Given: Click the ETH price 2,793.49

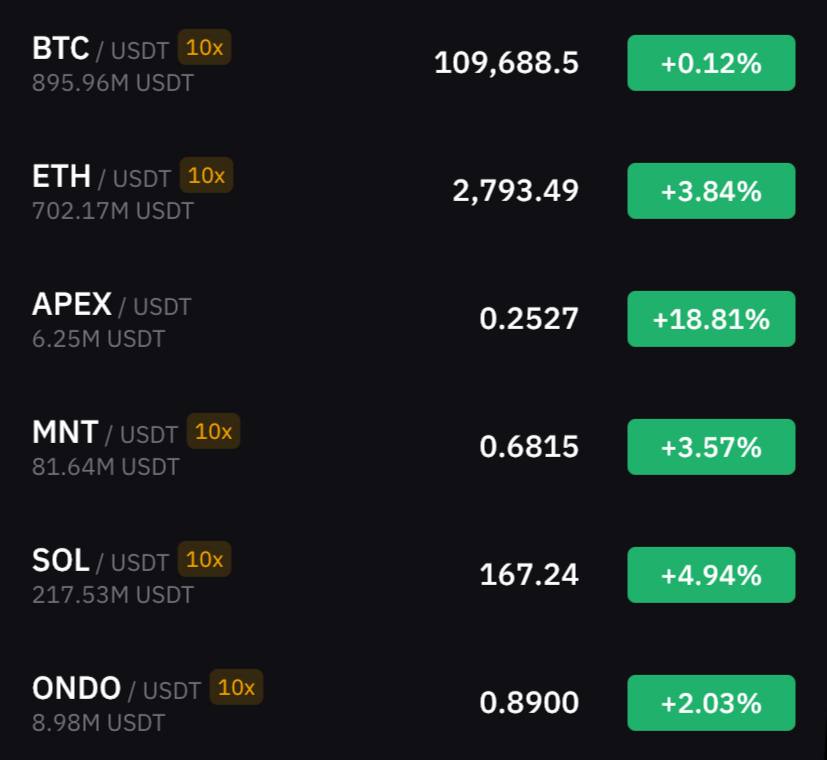Looking at the screenshot, I should [x=515, y=191].
